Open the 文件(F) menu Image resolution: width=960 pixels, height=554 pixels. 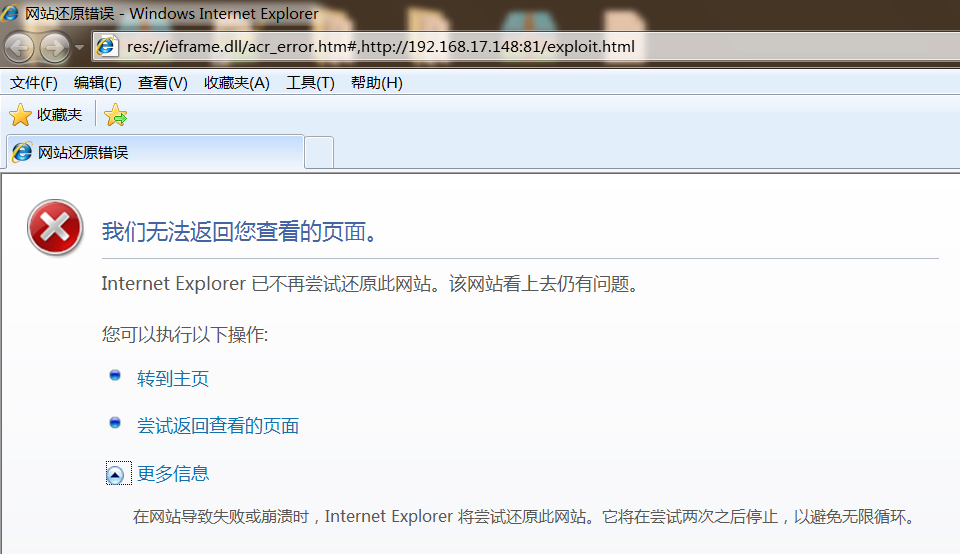pos(34,83)
